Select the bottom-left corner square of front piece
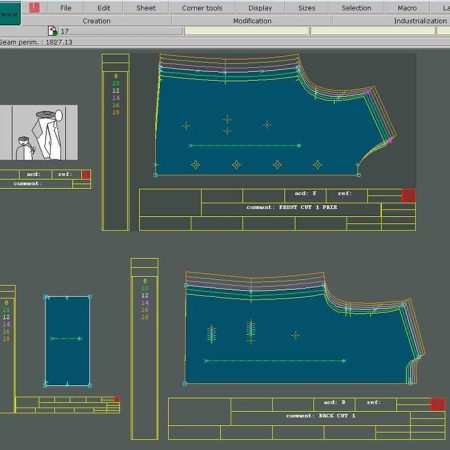 [x=155, y=175]
